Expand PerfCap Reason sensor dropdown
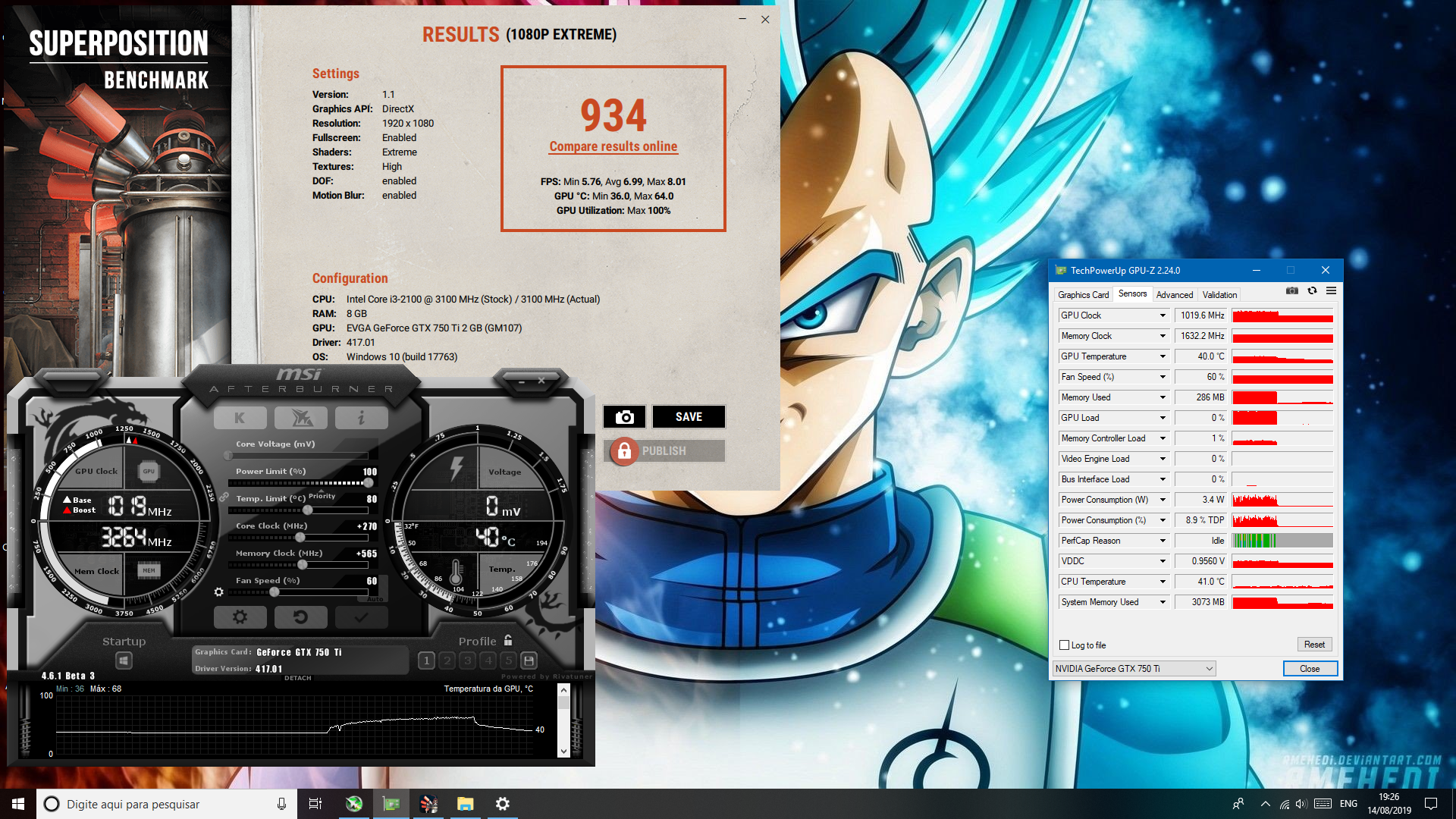Image resolution: width=1456 pixels, height=819 pixels. click(1162, 541)
